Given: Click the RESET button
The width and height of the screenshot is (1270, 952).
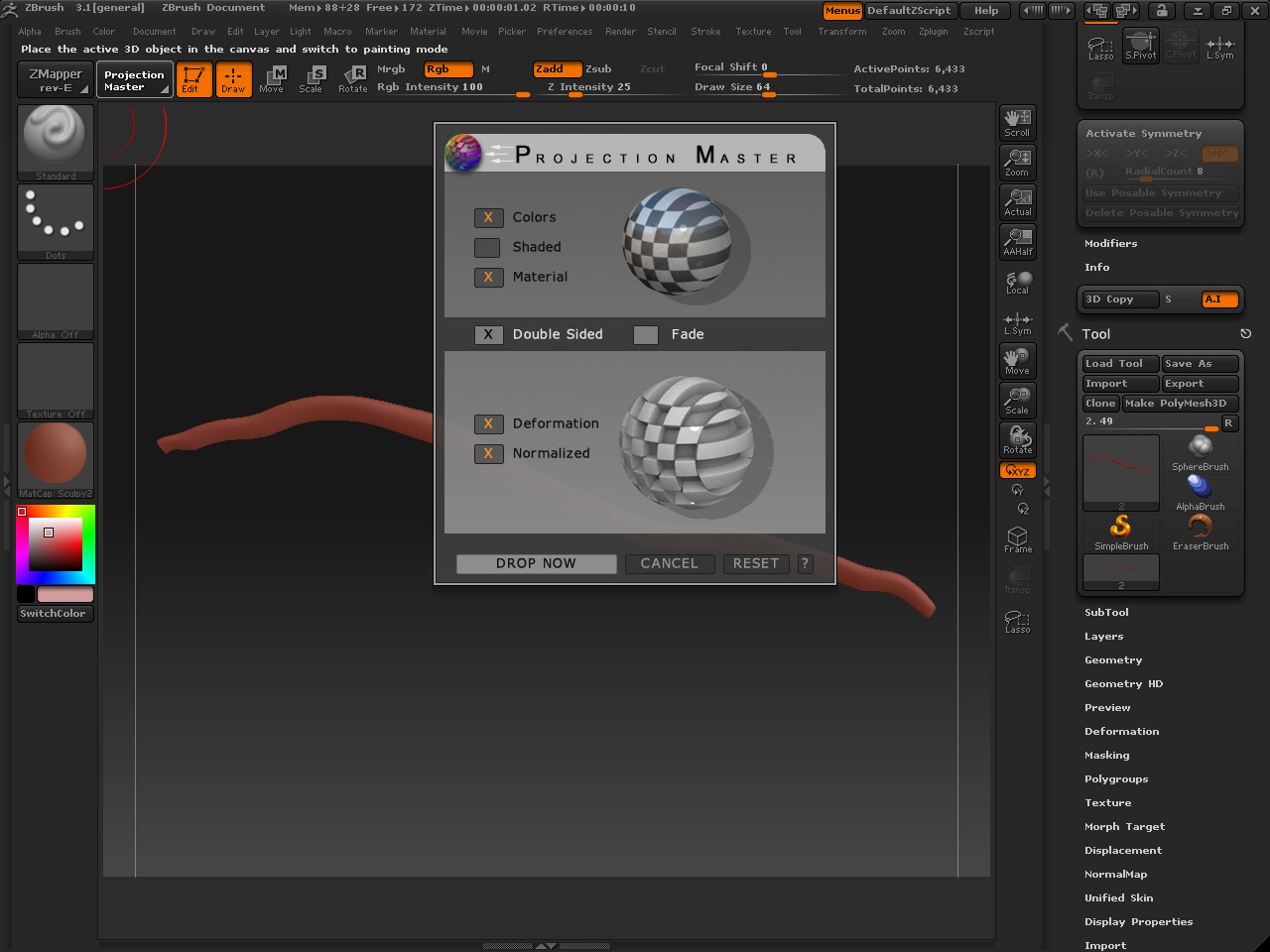Looking at the screenshot, I should coord(756,563).
